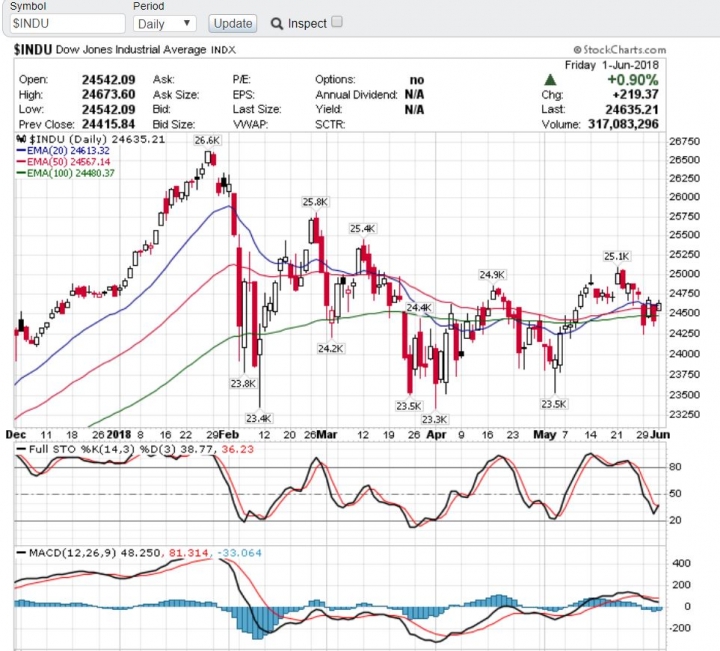
Task: Click the EMA(100) 24480.37 legend entry
Action: pyautogui.click(x=66, y=173)
